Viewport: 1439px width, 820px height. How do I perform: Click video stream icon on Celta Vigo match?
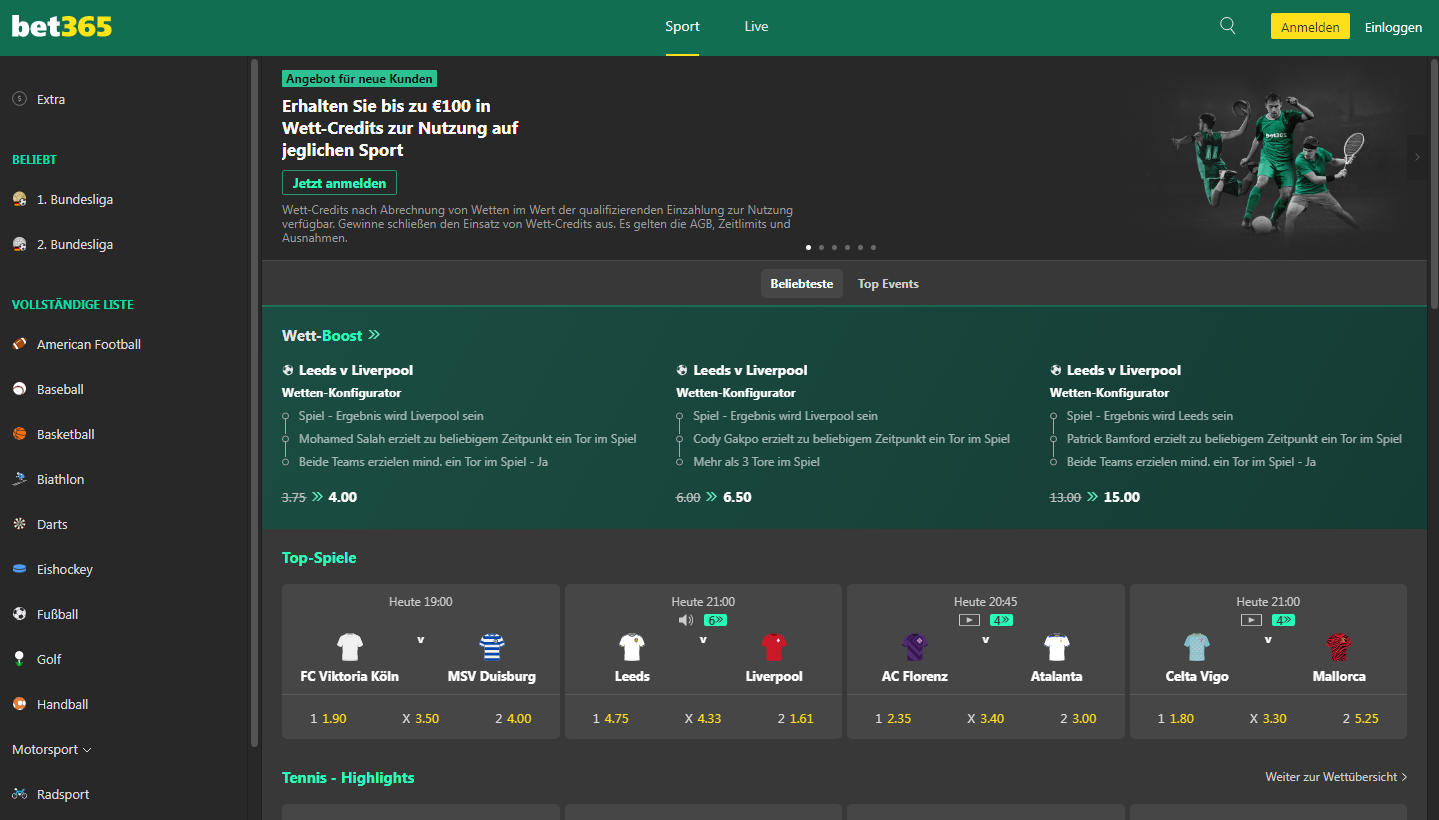point(1251,620)
